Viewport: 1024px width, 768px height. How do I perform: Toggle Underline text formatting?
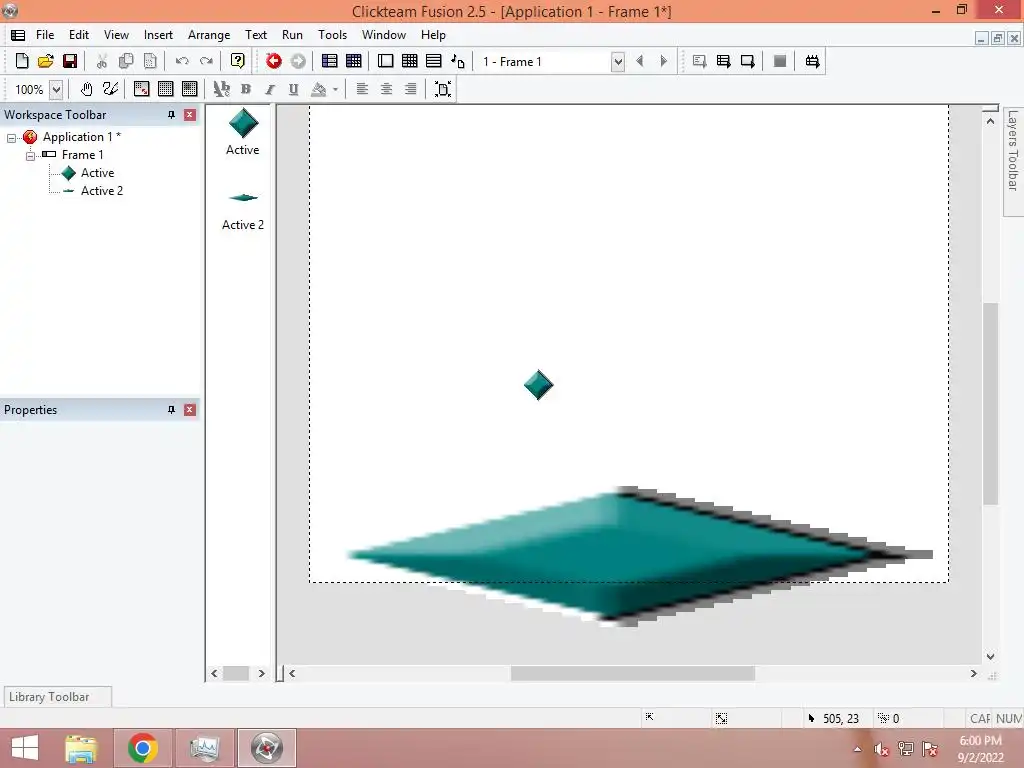(x=294, y=89)
